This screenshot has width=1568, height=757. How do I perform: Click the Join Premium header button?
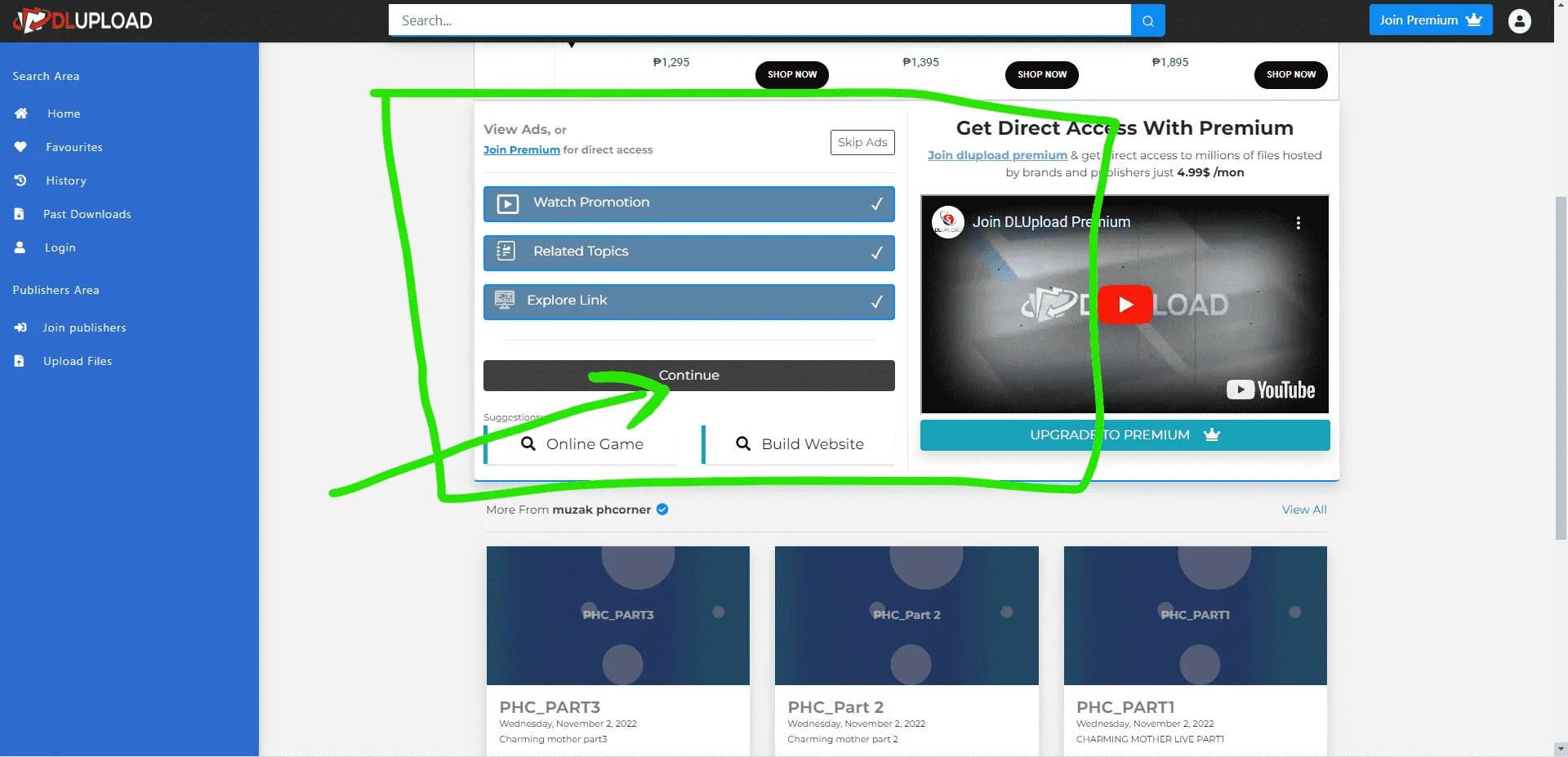pyautogui.click(x=1431, y=20)
